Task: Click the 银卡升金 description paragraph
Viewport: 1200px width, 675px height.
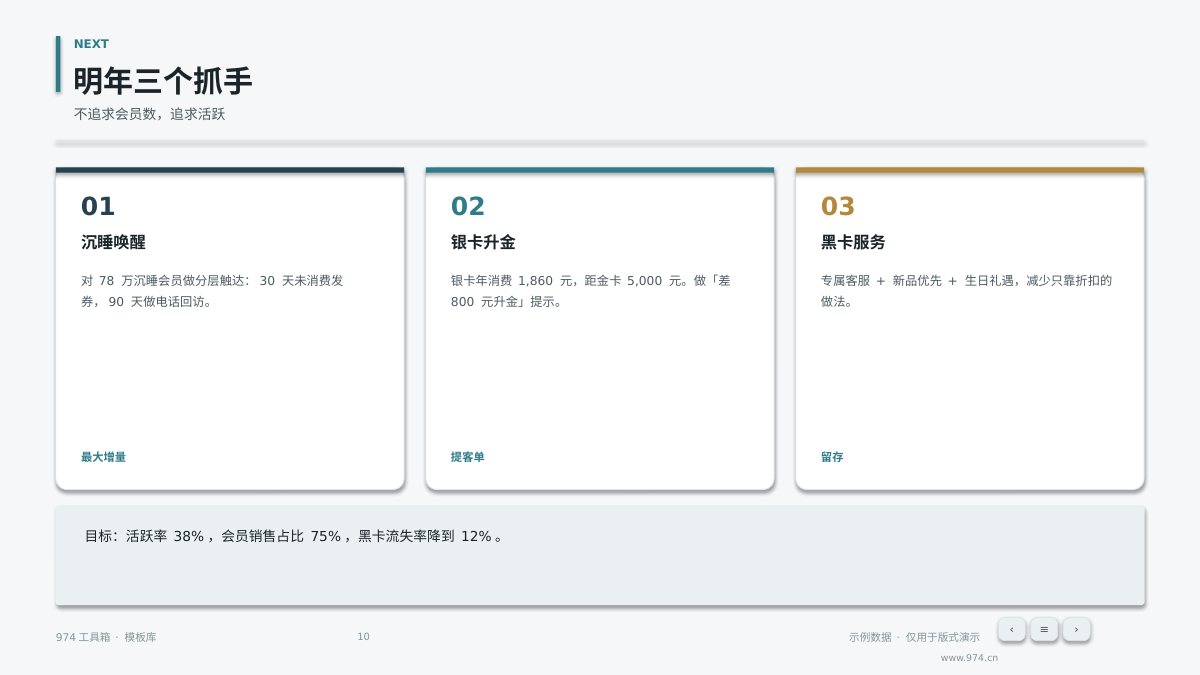Action: coord(591,291)
